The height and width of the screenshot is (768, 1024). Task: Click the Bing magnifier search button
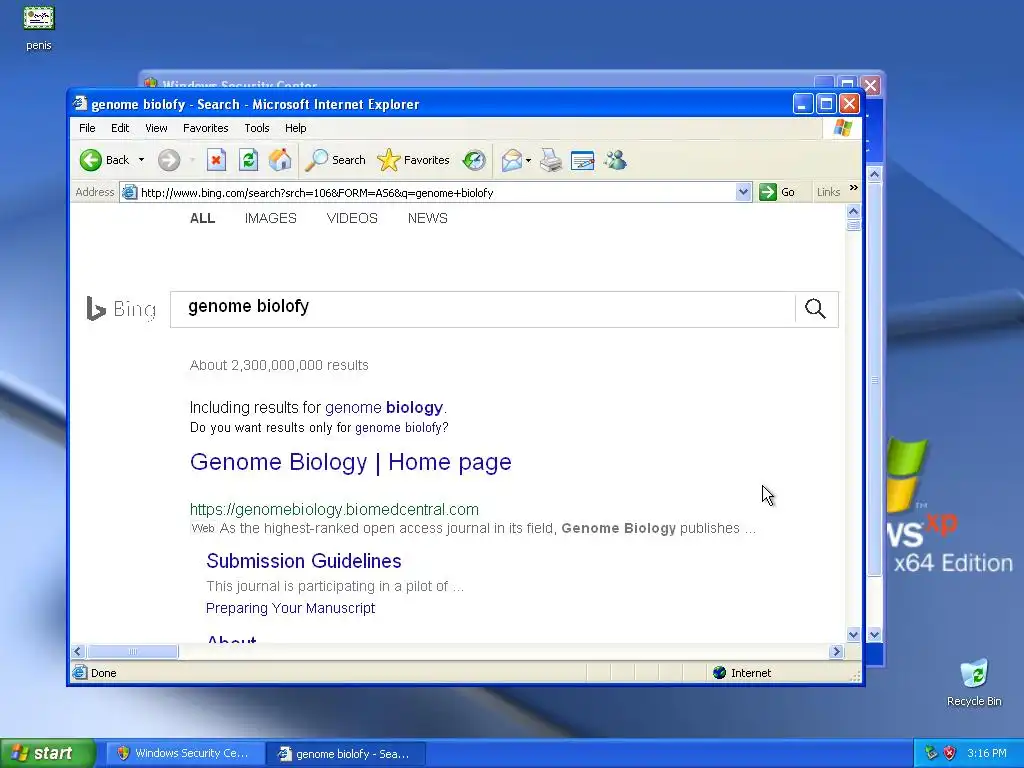pos(816,309)
